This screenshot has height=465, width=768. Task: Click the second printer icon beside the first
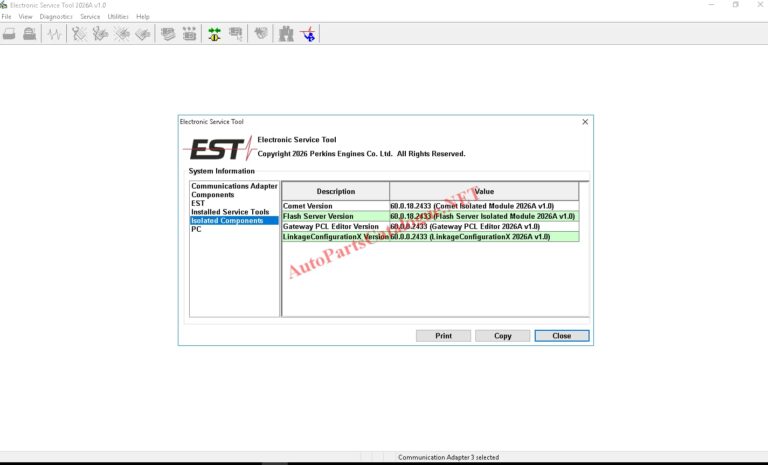(29, 34)
